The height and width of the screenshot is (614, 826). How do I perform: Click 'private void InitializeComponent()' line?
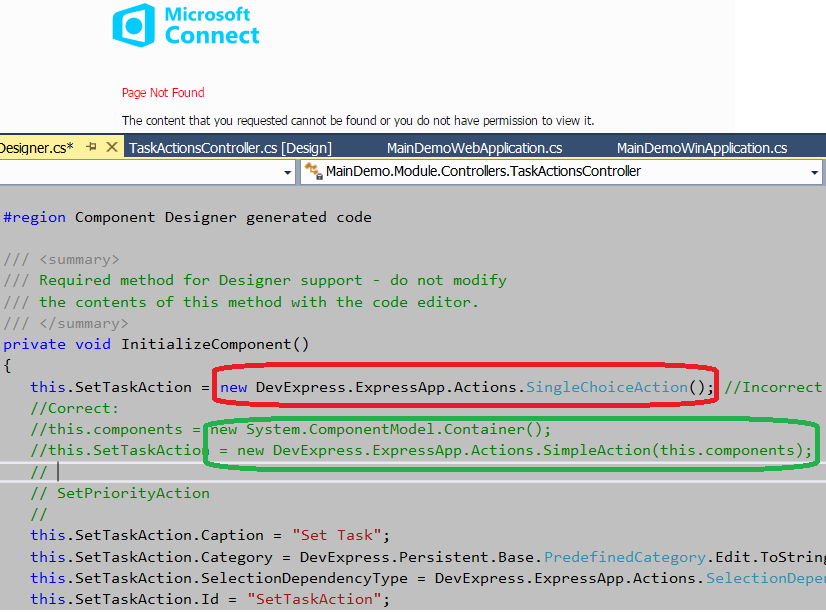pyautogui.click(x=156, y=344)
